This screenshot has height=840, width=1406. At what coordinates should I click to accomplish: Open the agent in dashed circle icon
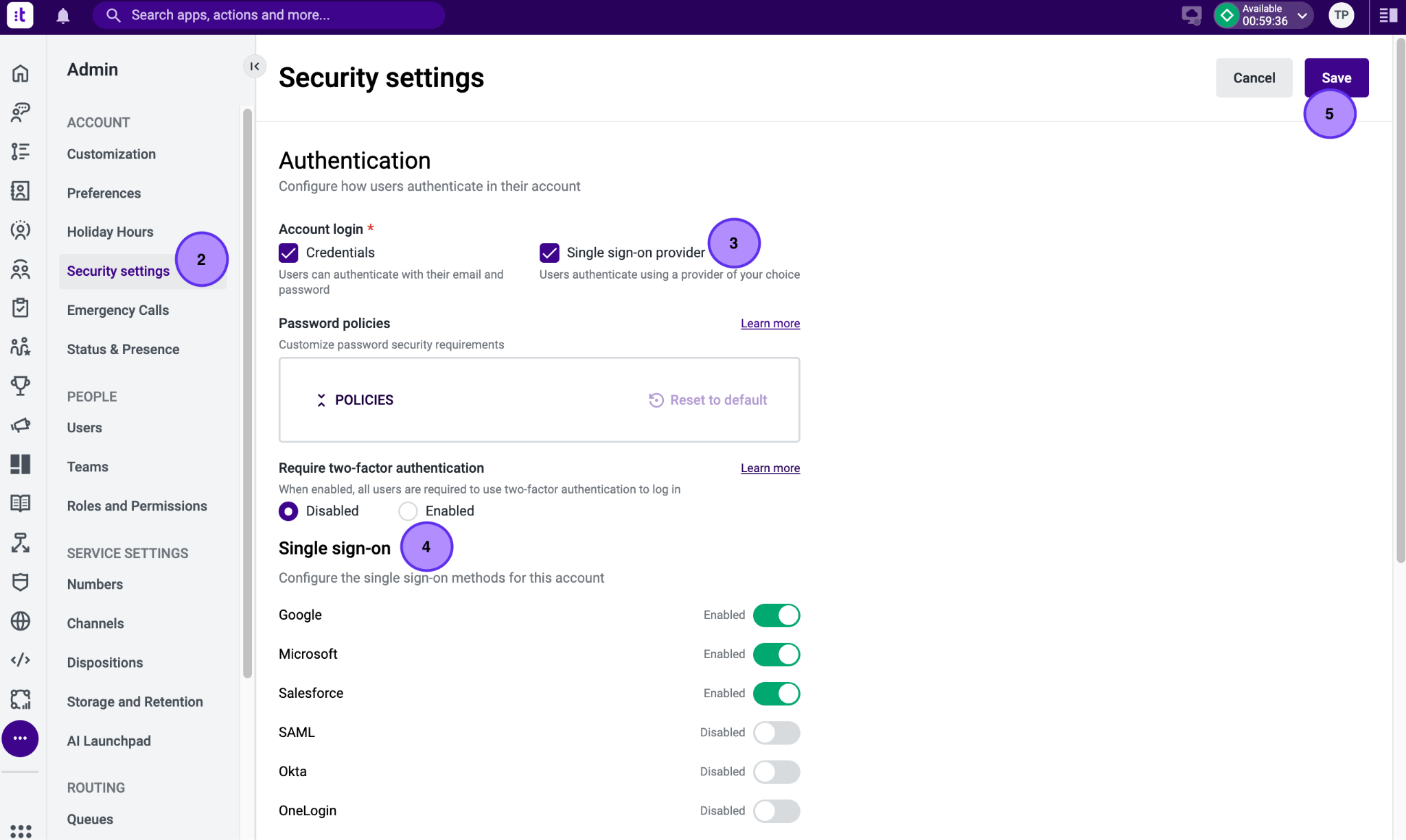coord(21,230)
